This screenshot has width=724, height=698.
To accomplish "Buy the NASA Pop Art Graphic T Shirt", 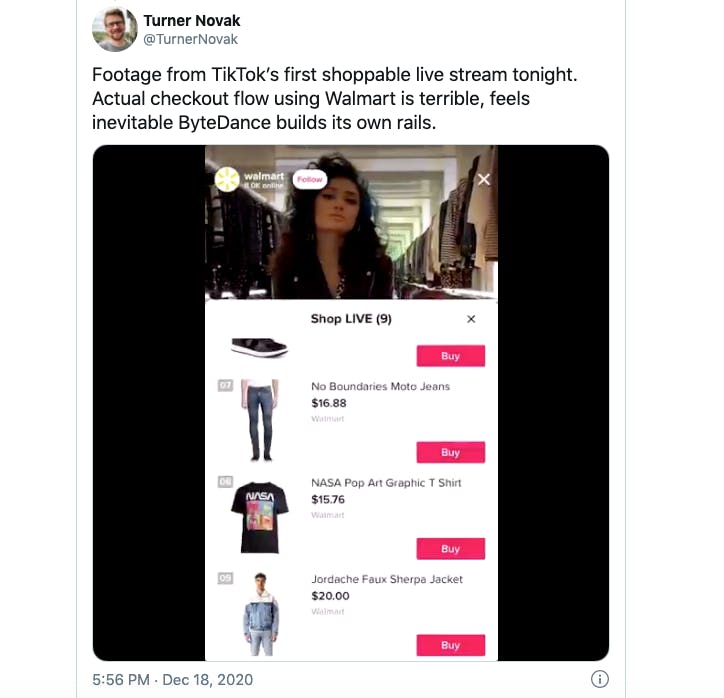I will (451, 549).
